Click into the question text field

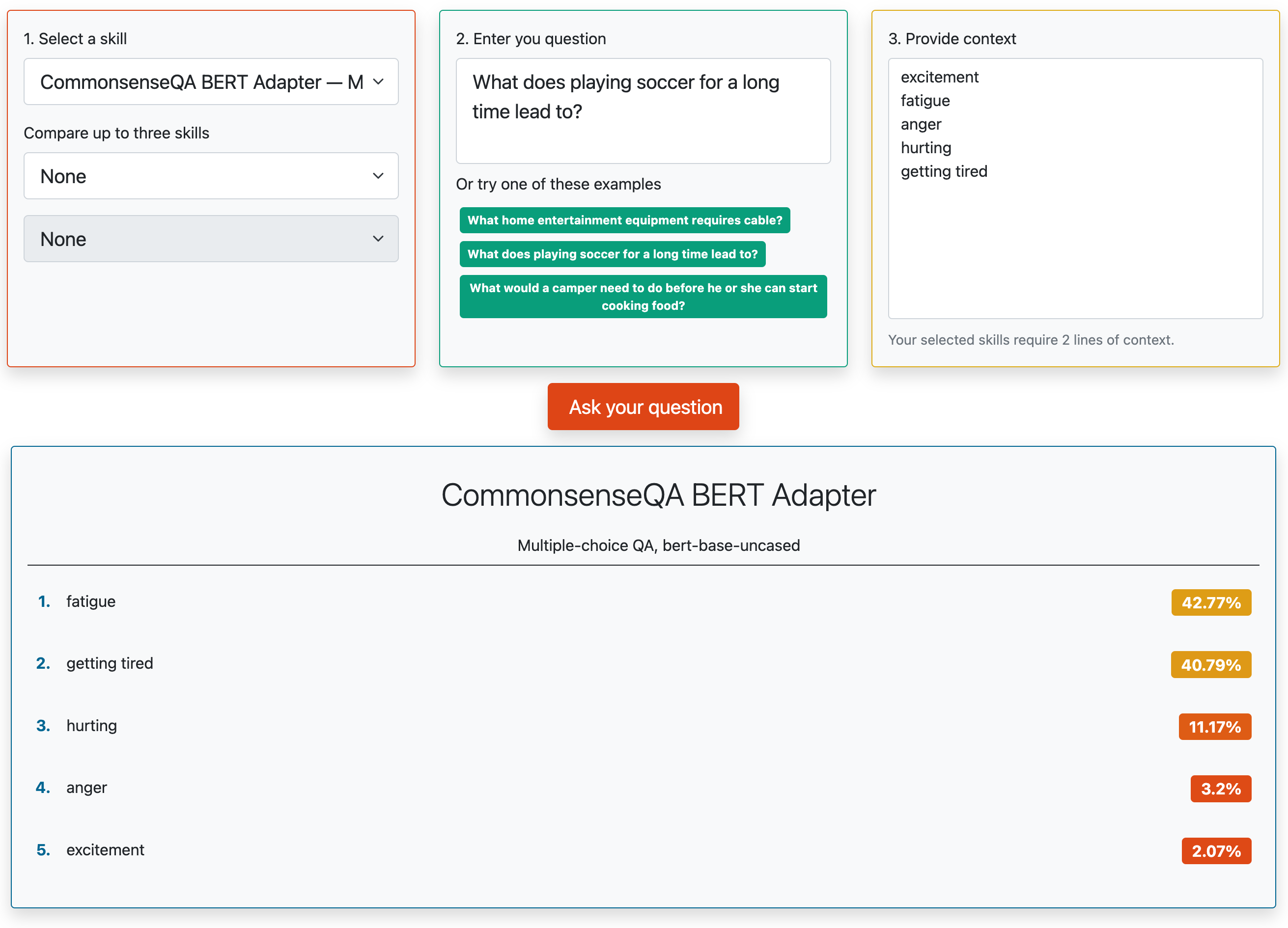(x=643, y=110)
